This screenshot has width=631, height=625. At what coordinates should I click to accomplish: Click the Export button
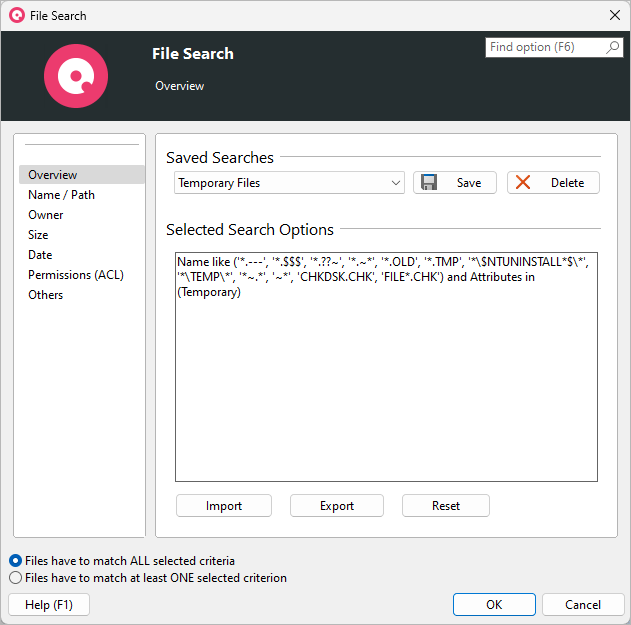[x=337, y=506]
